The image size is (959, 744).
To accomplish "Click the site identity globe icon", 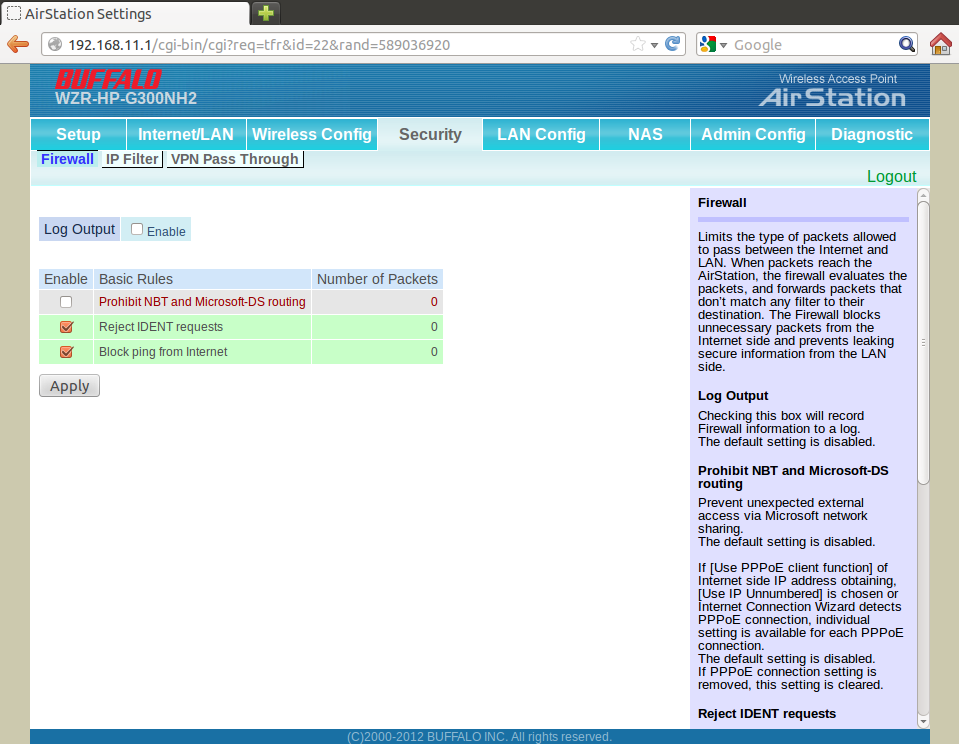I will [x=54, y=45].
